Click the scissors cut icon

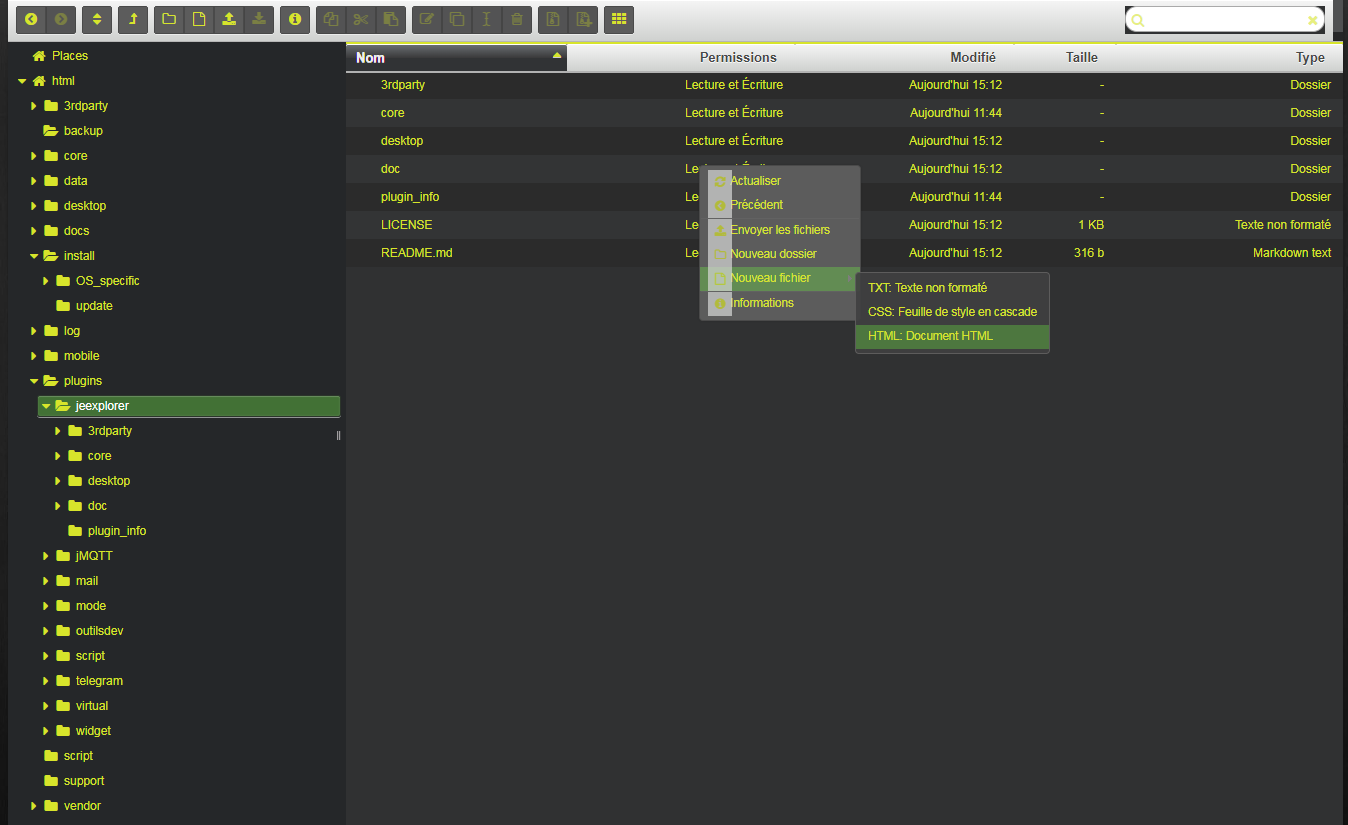point(361,19)
